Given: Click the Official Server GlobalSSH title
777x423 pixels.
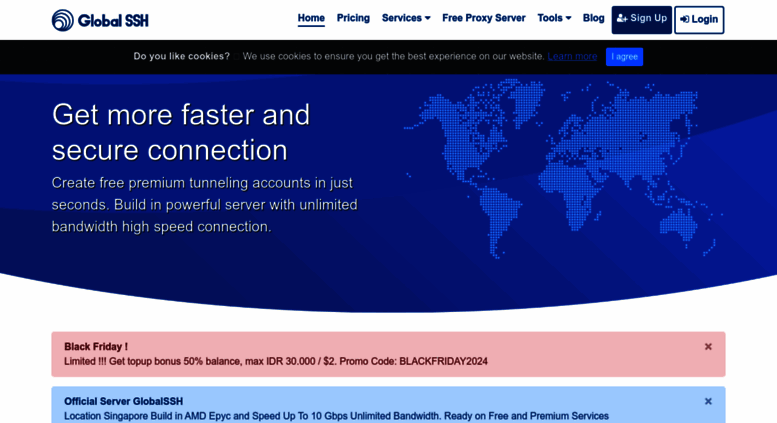Looking at the screenshot, I should click(123, 401).
